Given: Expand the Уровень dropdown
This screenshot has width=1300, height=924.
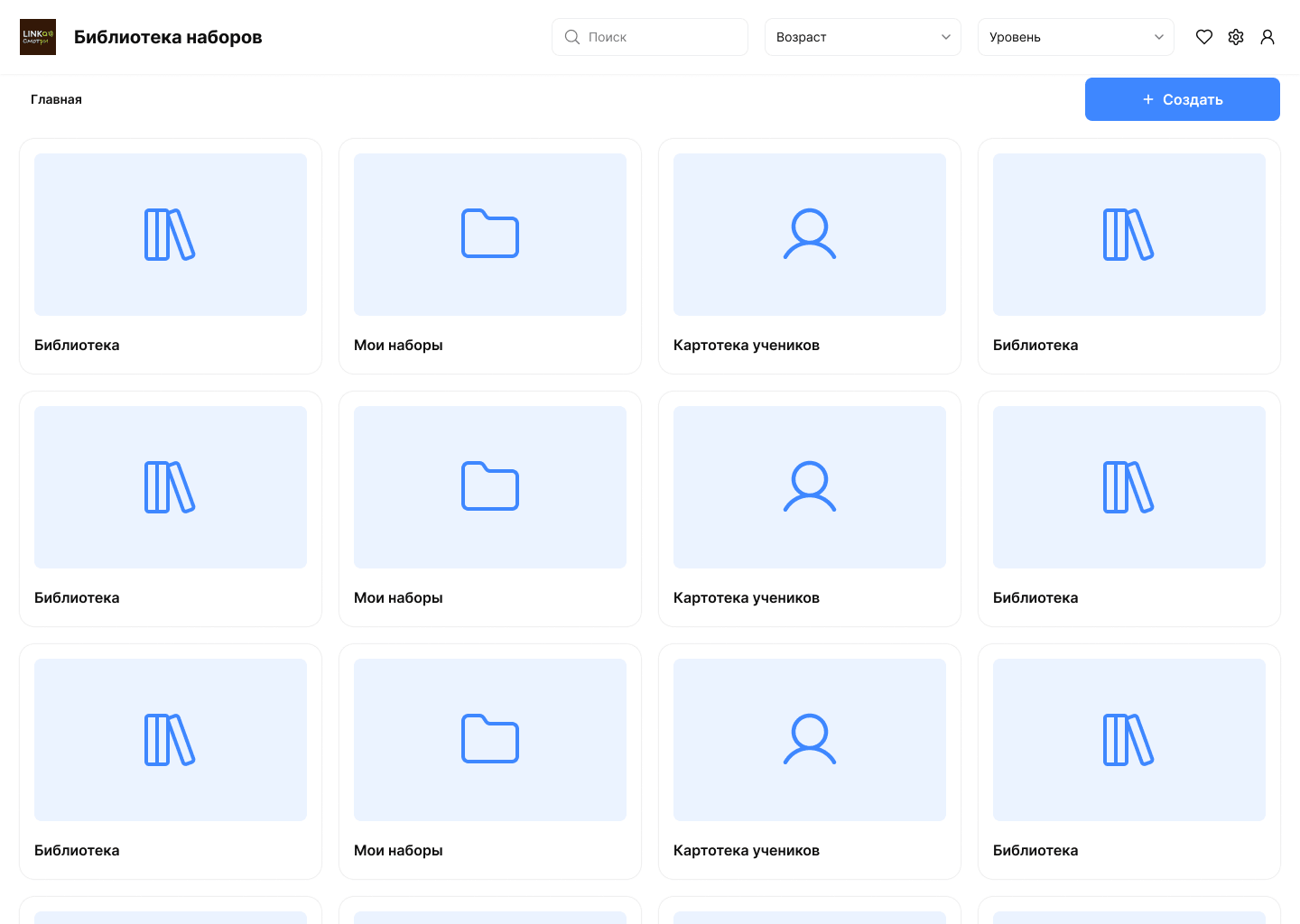Looking at the screenshot, I should coord(1076,37).
